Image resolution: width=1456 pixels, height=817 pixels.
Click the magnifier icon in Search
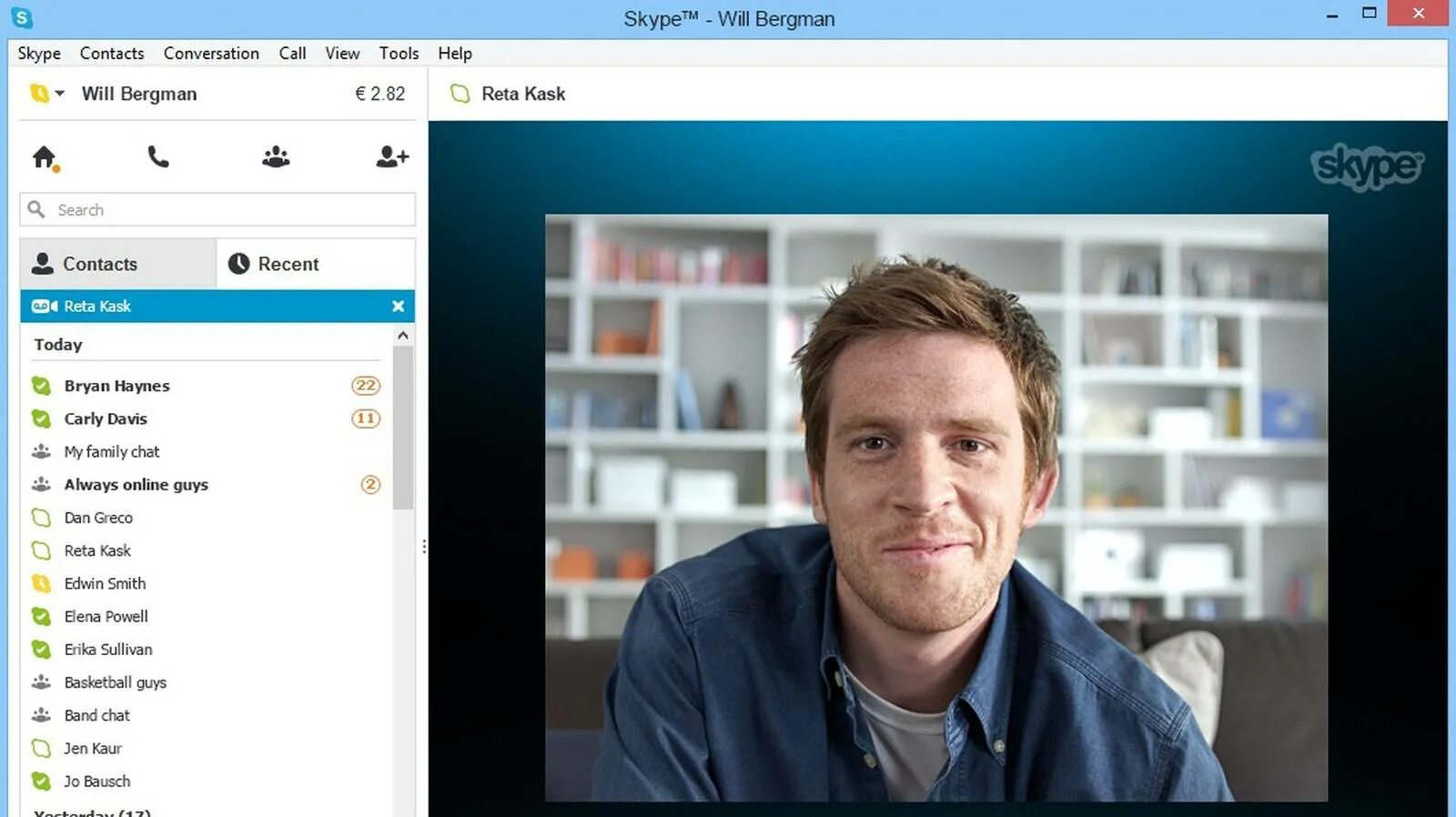36,209
